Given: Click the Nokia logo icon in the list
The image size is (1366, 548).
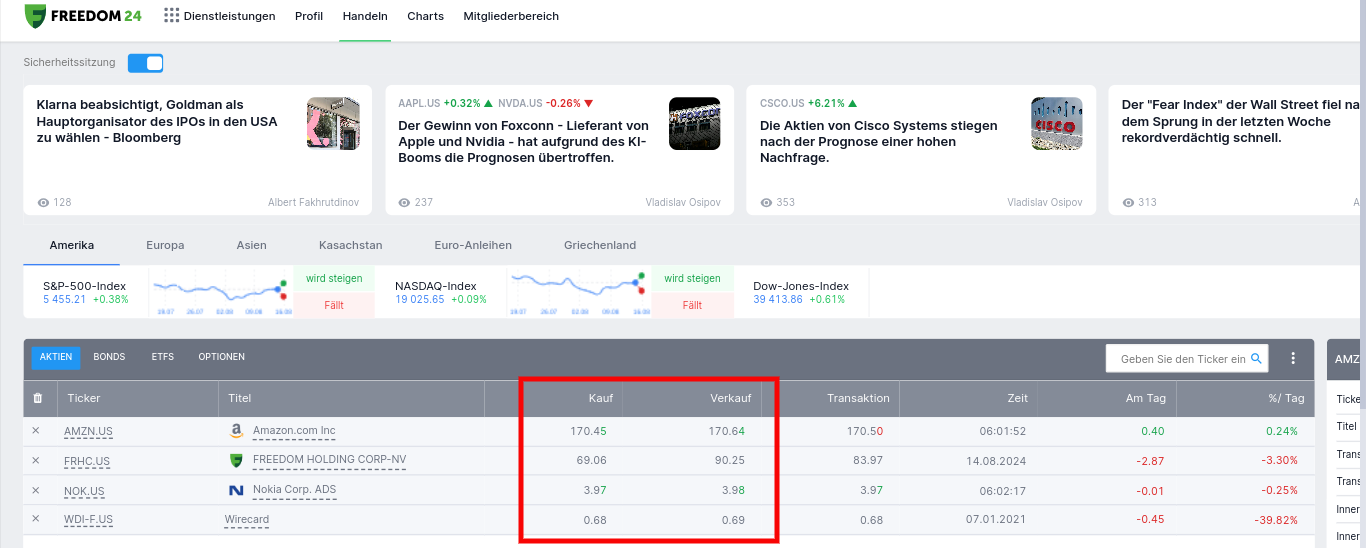Looking at the screenshot, I should [x=236, y=490].
